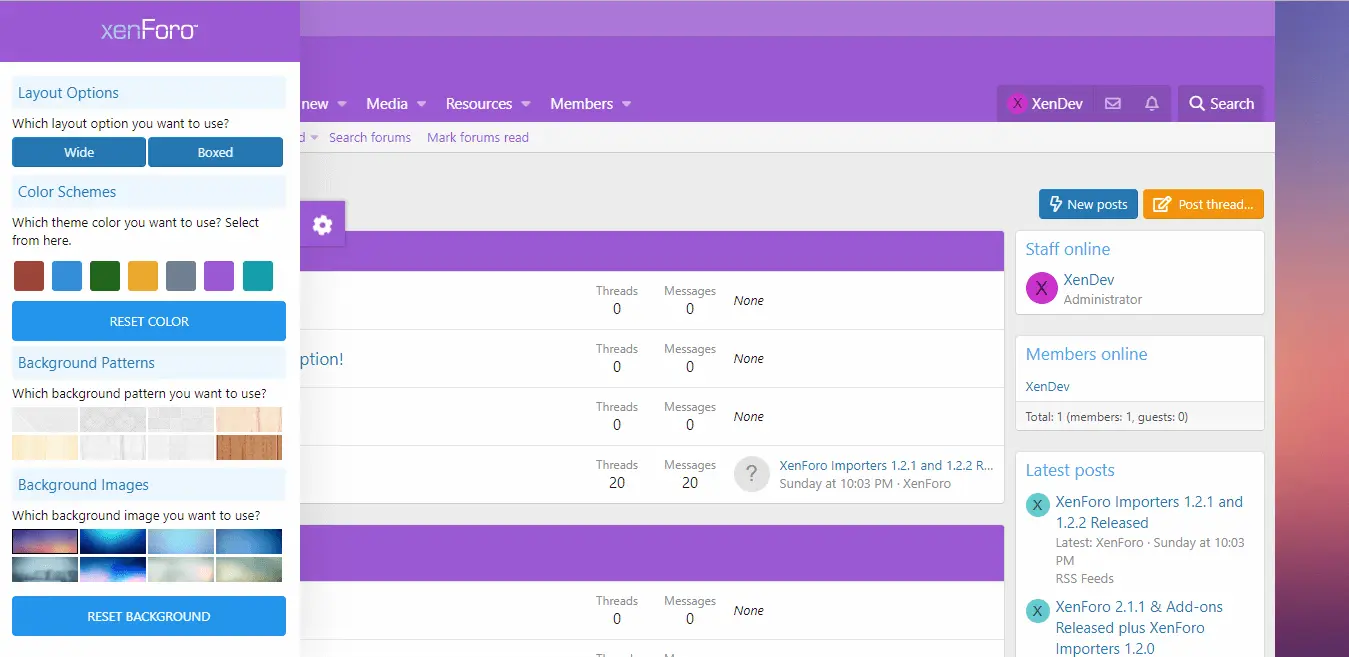Select the brick red theme color swatch
The image size is (1349, 657).
(29, 276)
